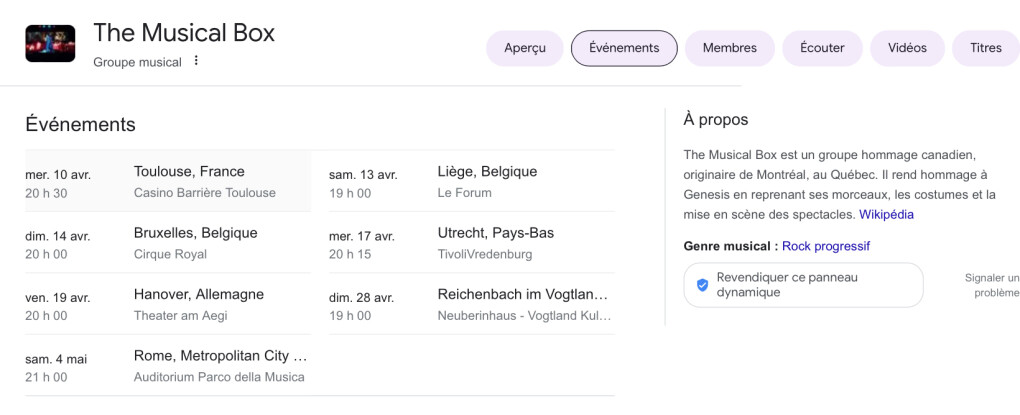
Task: Click the three-dot more options icon
Action: coord(196,60)
